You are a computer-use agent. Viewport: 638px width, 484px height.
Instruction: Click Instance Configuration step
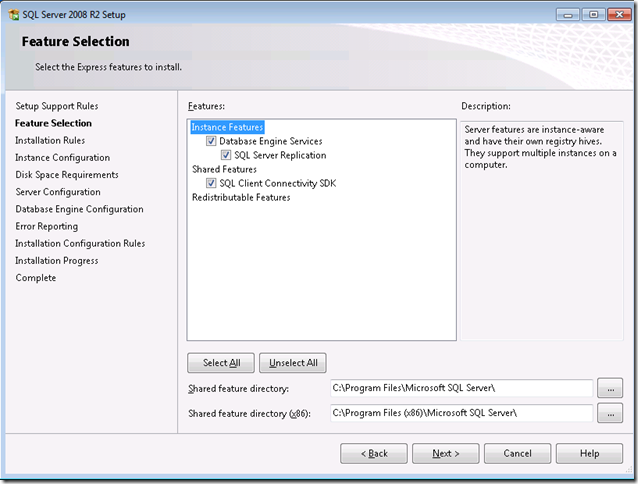point(63,157)
